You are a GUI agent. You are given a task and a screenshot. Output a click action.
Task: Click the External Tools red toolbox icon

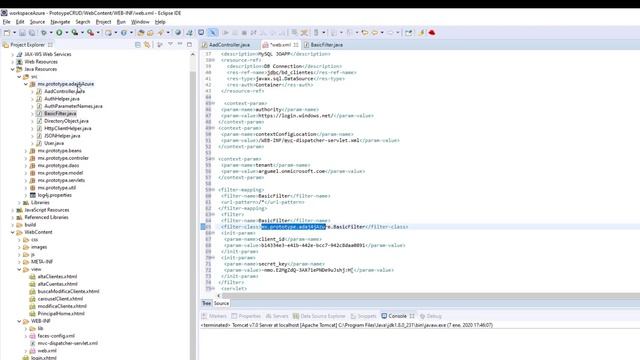[90, 33]
